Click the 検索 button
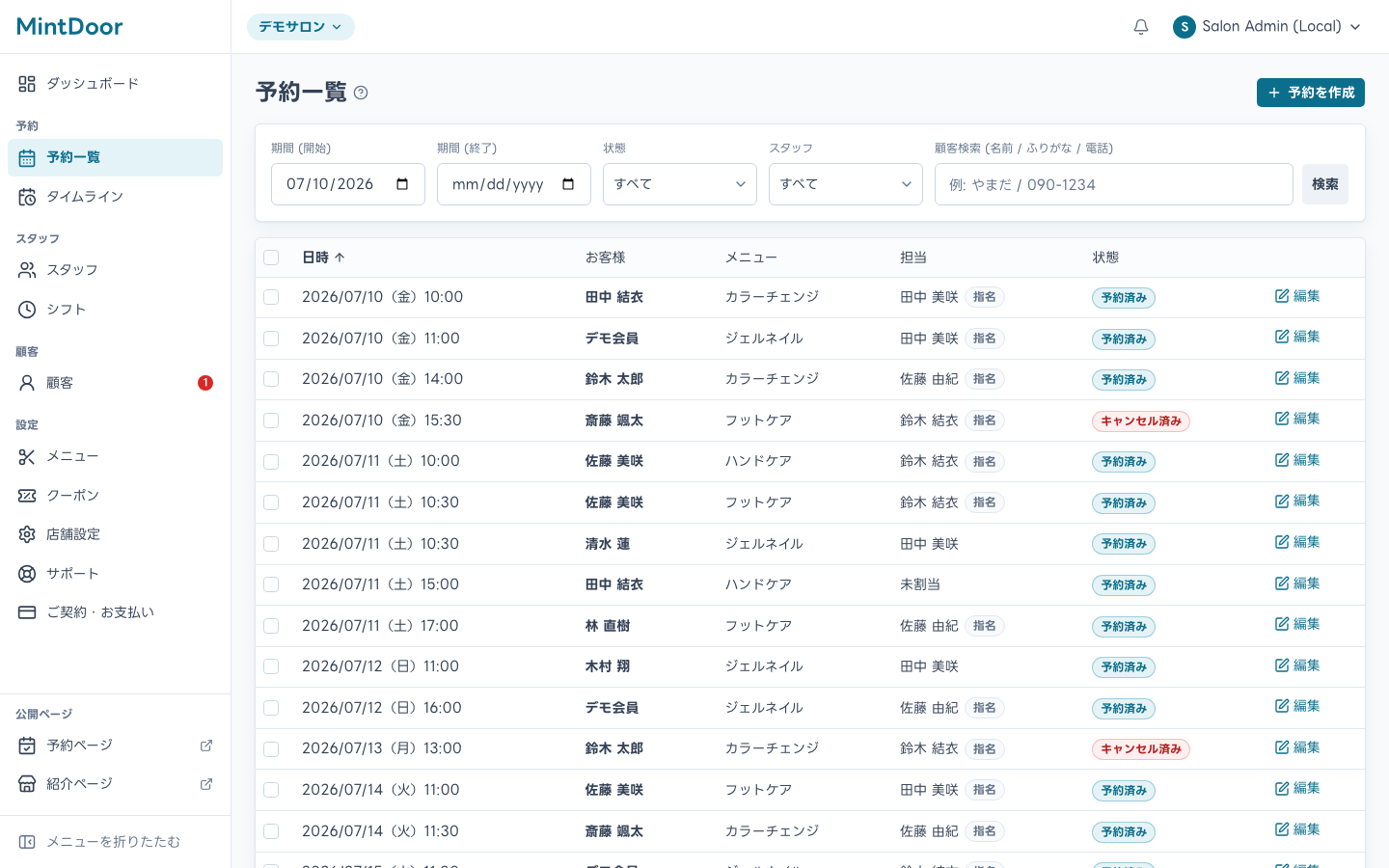1389x868 pixels. pos(1325,184)
